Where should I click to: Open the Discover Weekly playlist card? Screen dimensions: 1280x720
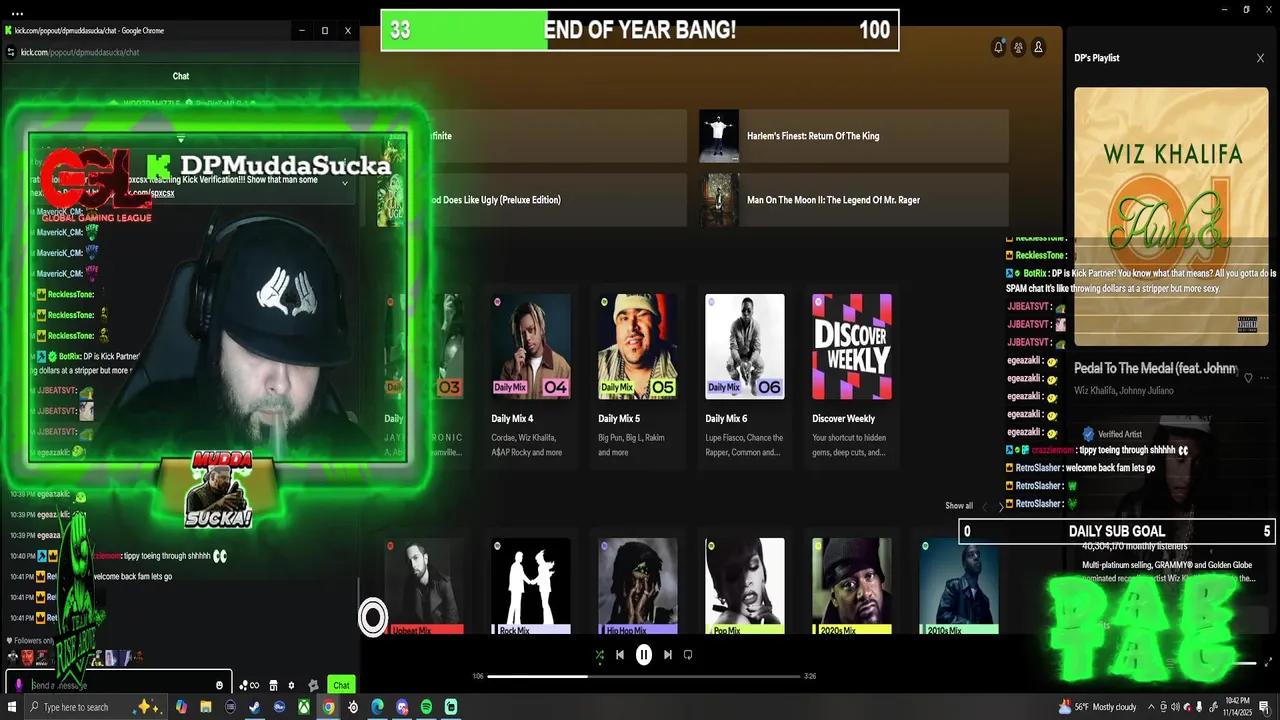point(851,378)
